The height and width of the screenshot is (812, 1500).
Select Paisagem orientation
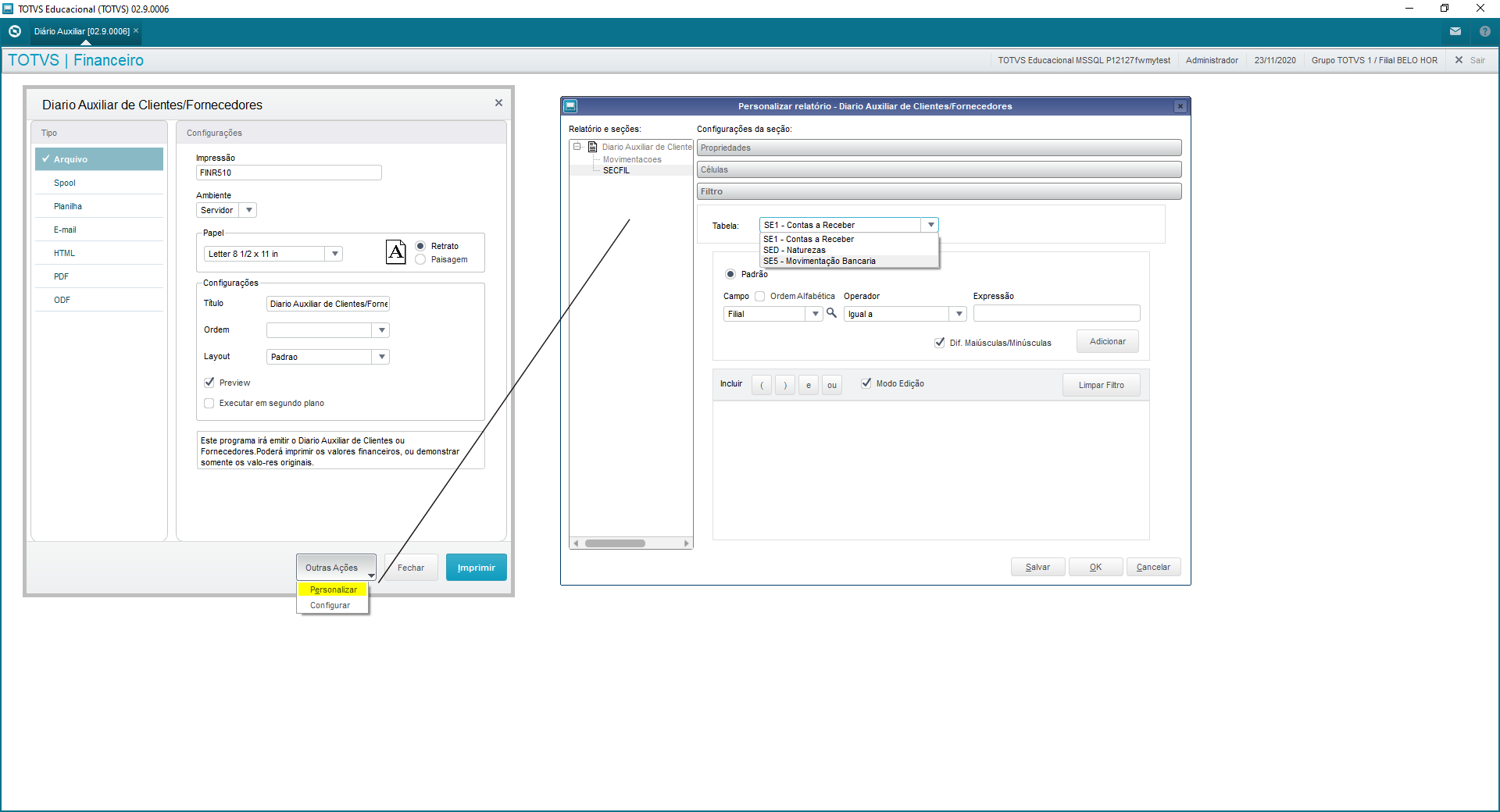coord(420,259)
